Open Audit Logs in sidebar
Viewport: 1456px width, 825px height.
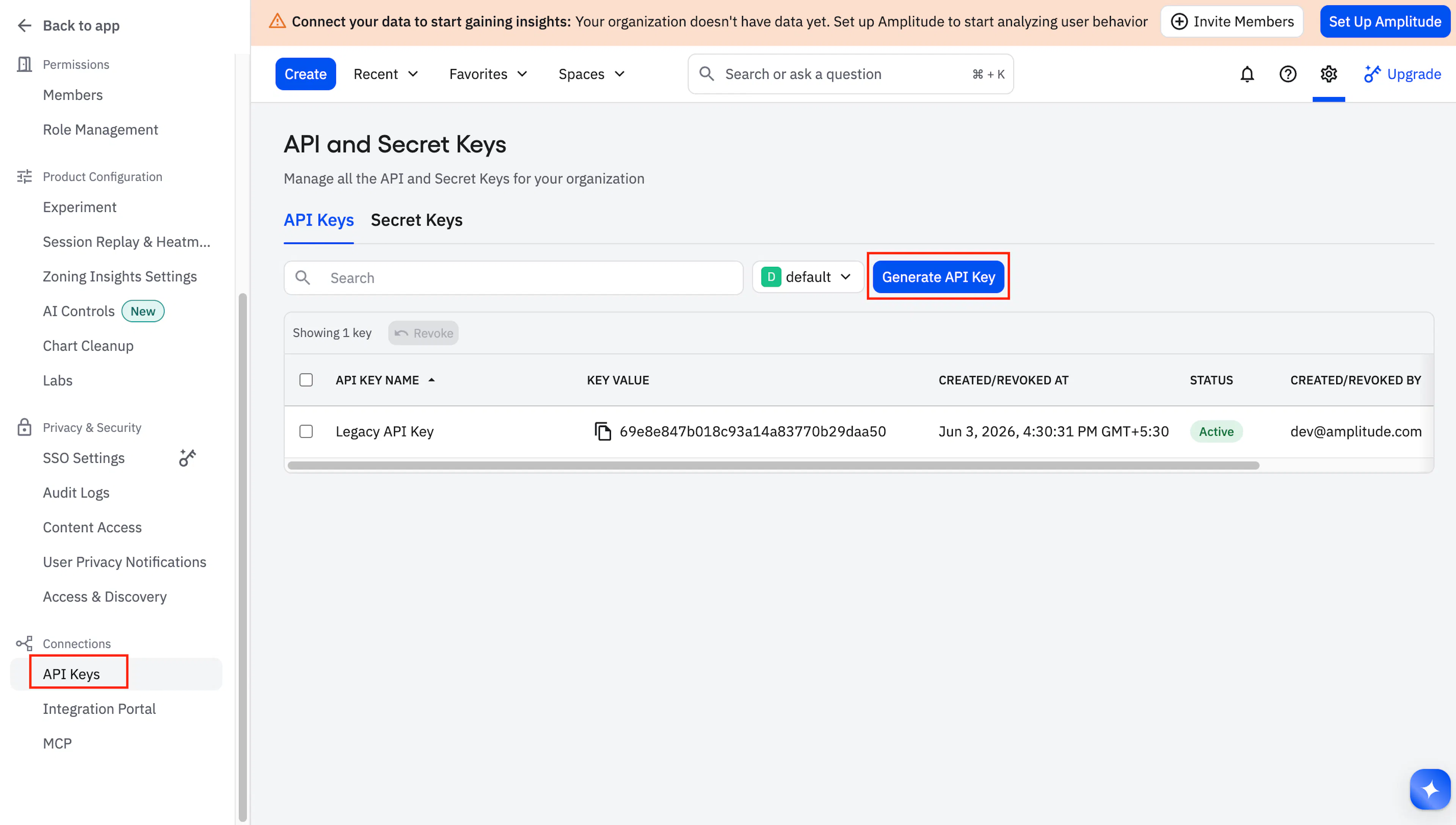point(76,492)
